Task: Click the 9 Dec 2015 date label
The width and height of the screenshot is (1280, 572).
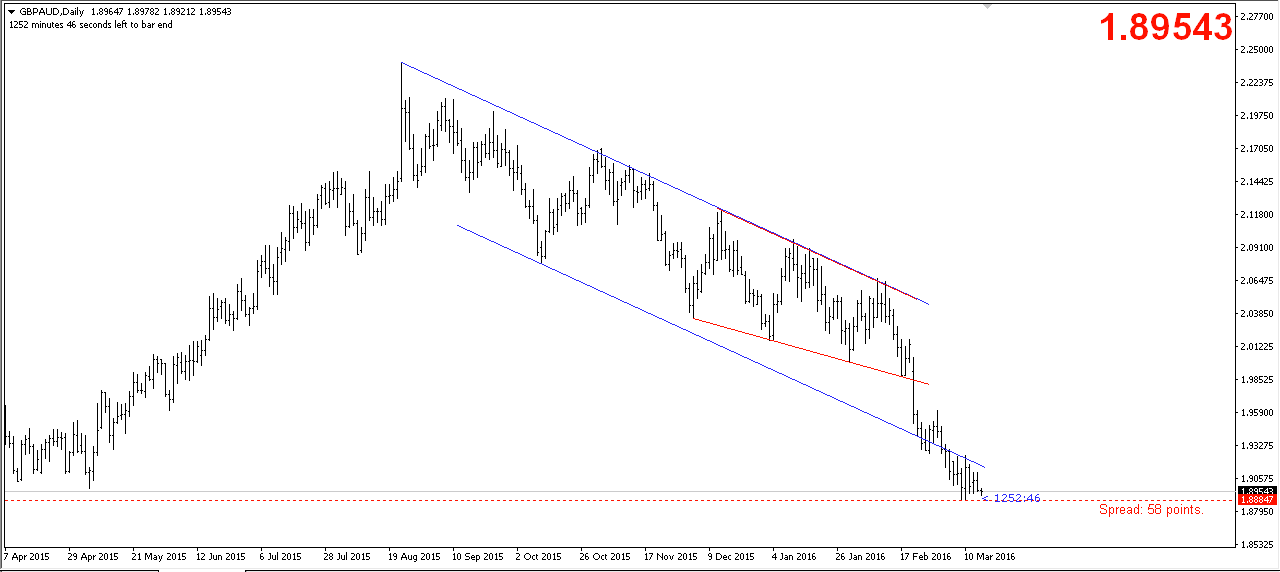Action: point(731,556)
